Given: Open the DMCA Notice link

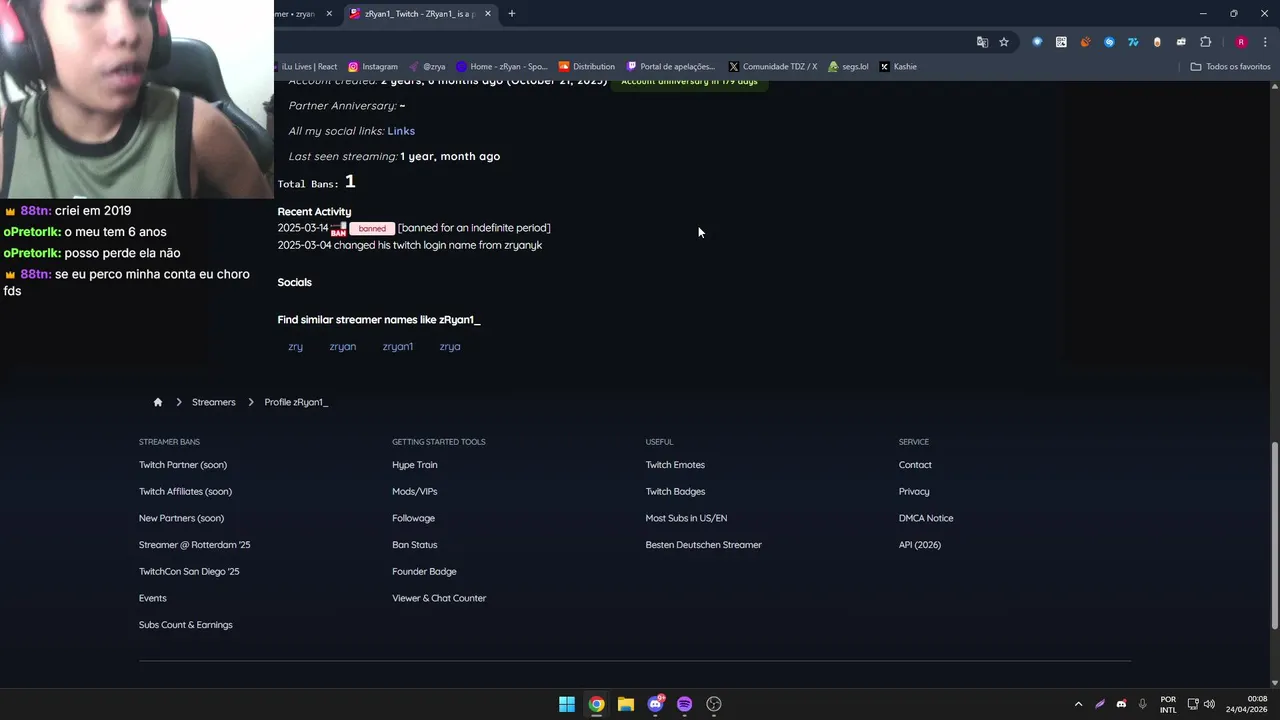Looking at the screenshot, I should [x=926, y=518].
